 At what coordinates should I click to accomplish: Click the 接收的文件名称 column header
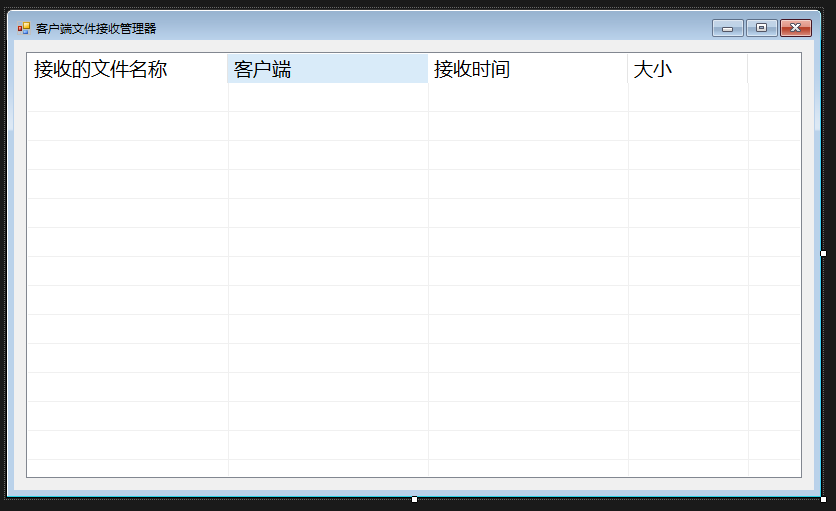pos(127,68)
